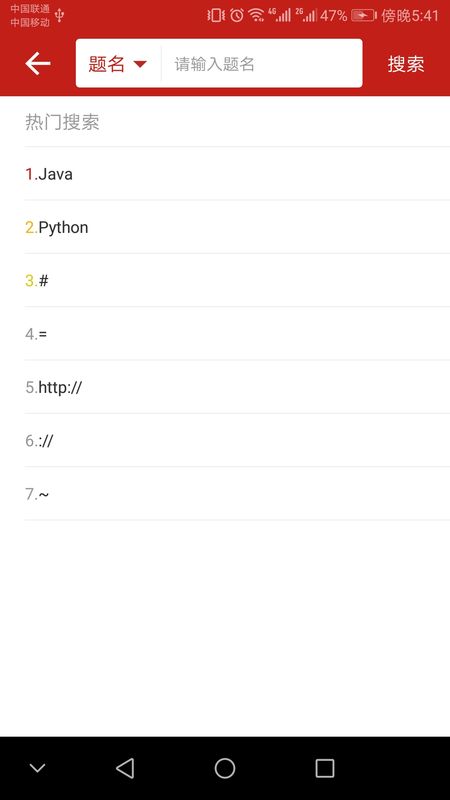Open the 题名 search type dropdown
450x800 pixels.
(118, 64)
